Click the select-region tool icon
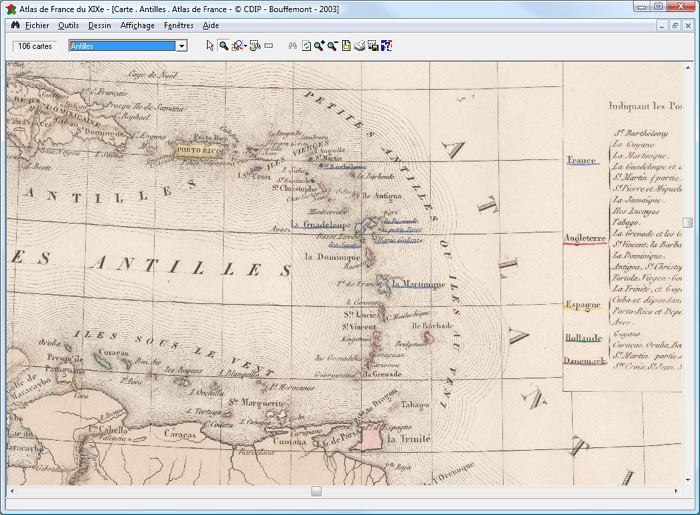 pyautogui.click(x=255, y=46)
